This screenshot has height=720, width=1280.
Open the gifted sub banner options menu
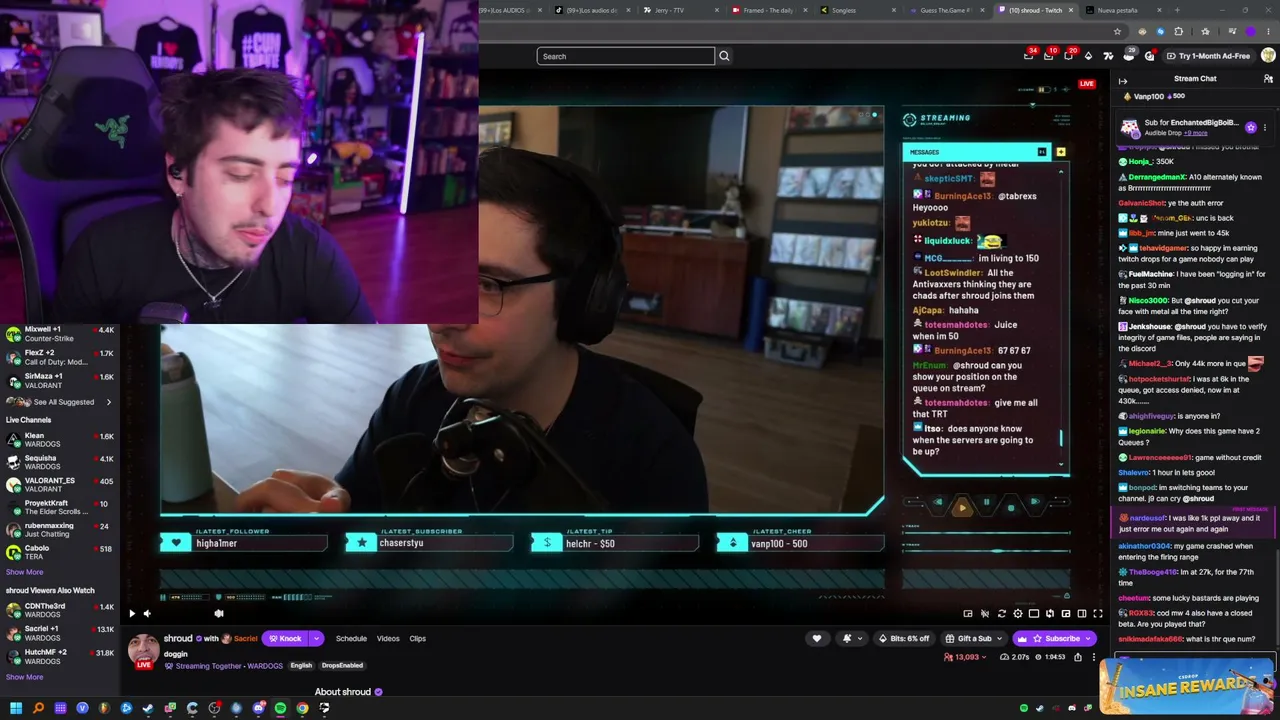[1265, 127]
